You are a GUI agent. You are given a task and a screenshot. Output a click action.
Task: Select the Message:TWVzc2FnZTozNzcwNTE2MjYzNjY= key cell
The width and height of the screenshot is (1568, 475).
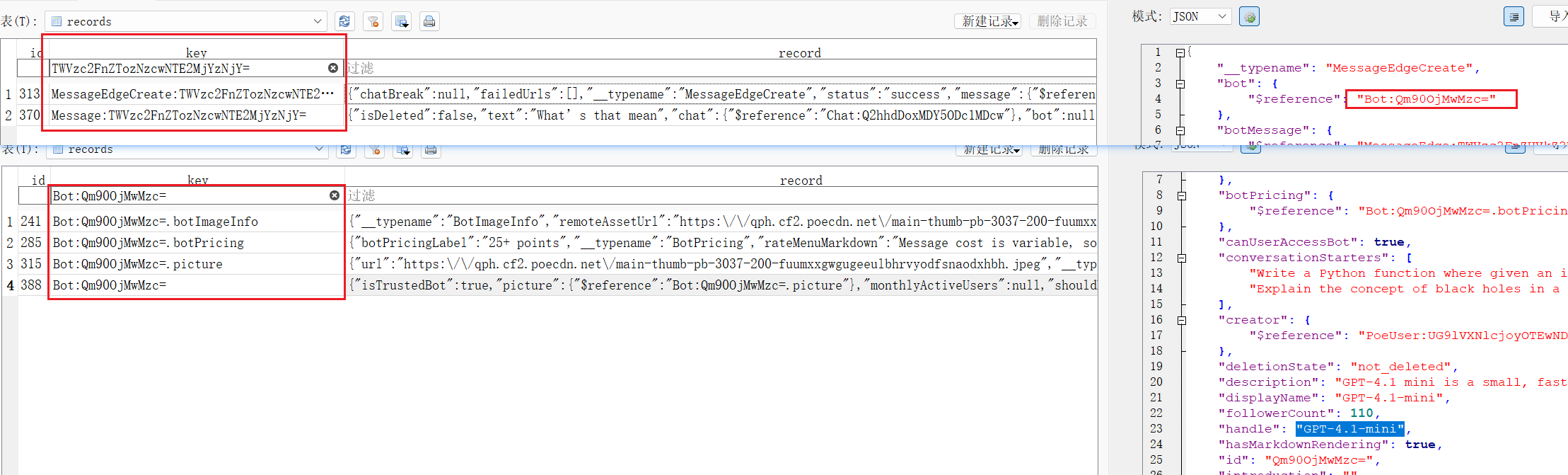(194, 115)
